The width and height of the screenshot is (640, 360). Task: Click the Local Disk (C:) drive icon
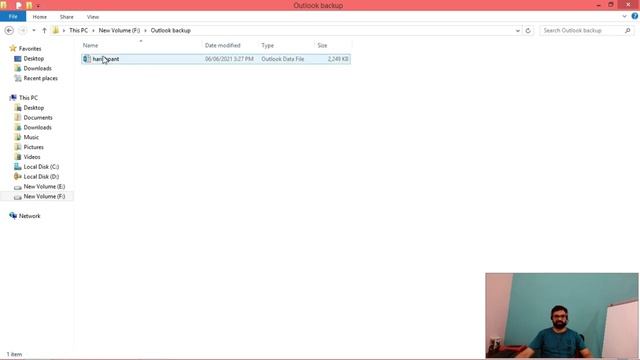[x=18, y=167]
